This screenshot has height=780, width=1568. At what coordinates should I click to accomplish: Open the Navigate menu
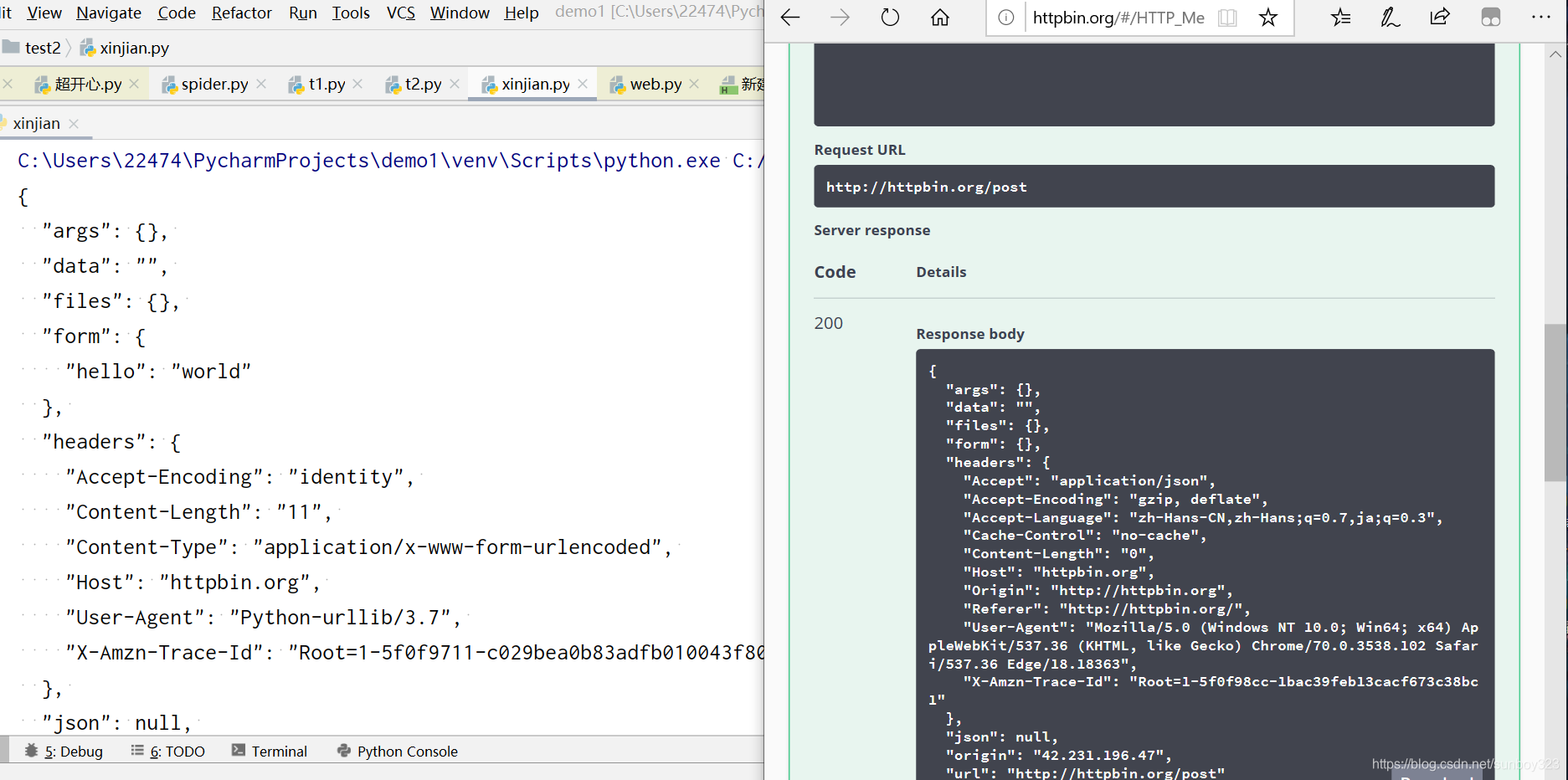[109, 13]
